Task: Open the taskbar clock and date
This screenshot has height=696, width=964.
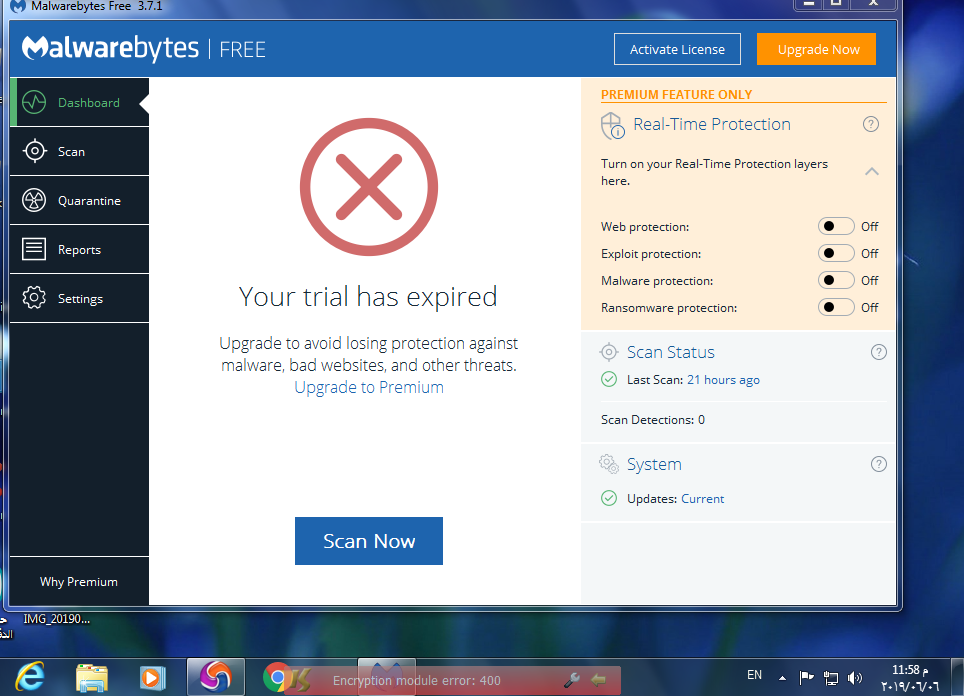Action: (x=910, y=678)
